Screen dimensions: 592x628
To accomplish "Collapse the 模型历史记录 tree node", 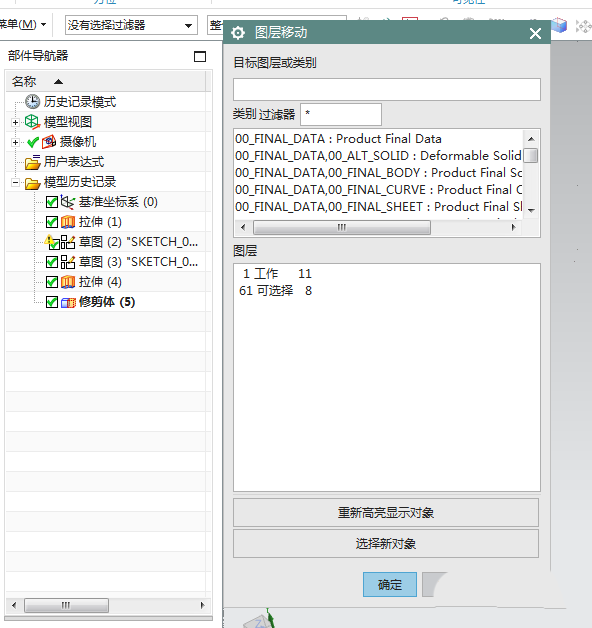I will coord(15,183).
